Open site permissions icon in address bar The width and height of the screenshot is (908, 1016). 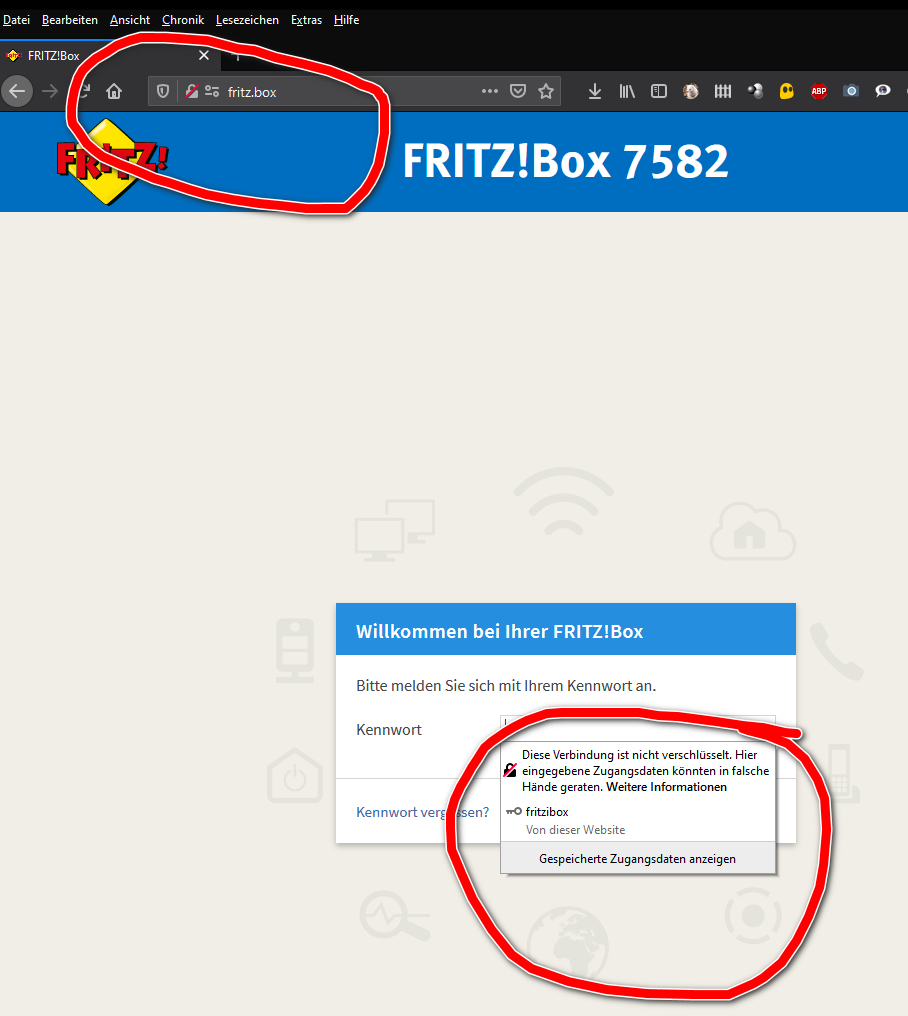[x=212, y=91]
